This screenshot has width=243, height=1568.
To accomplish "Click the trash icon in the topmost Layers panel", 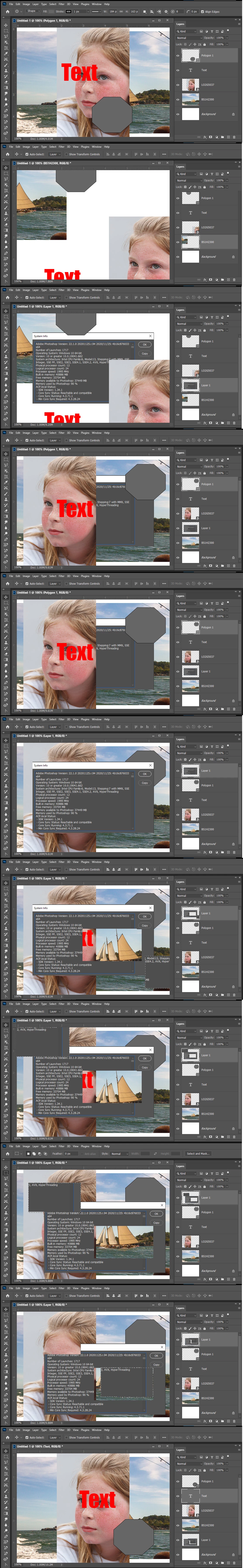I will (234, 137).
